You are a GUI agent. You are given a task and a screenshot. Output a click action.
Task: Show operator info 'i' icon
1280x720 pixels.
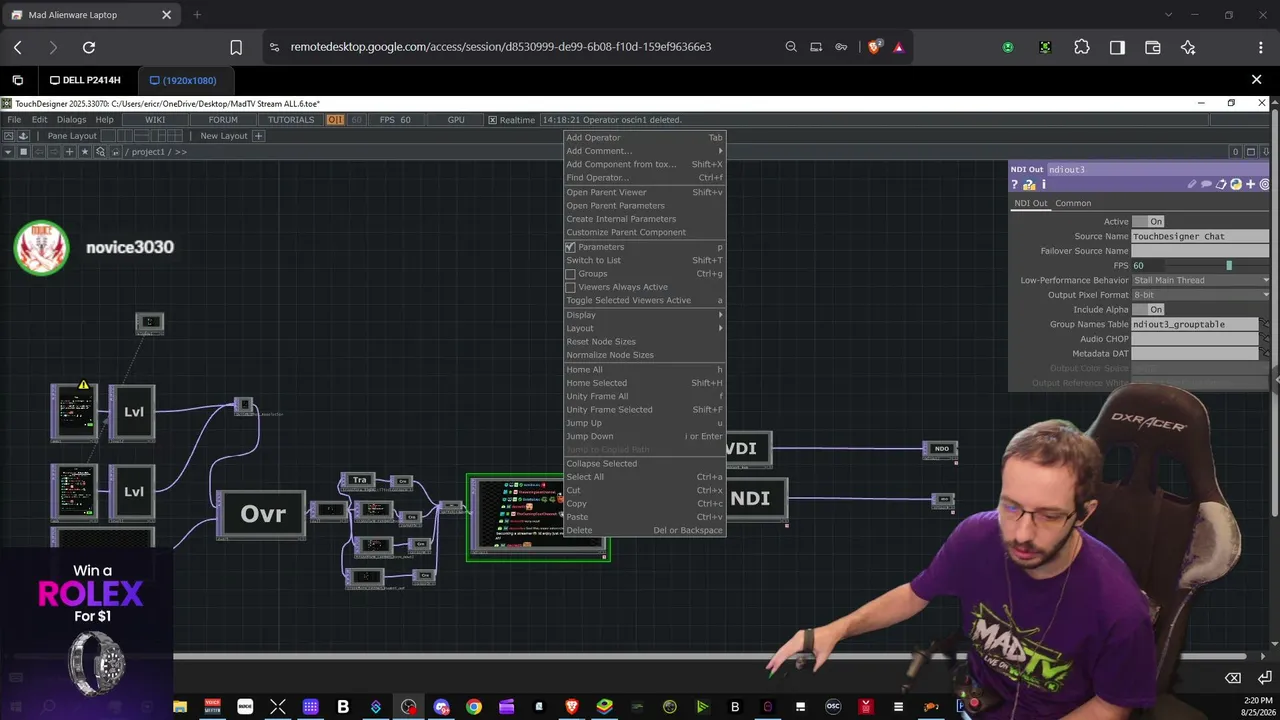coord(1043,185)
